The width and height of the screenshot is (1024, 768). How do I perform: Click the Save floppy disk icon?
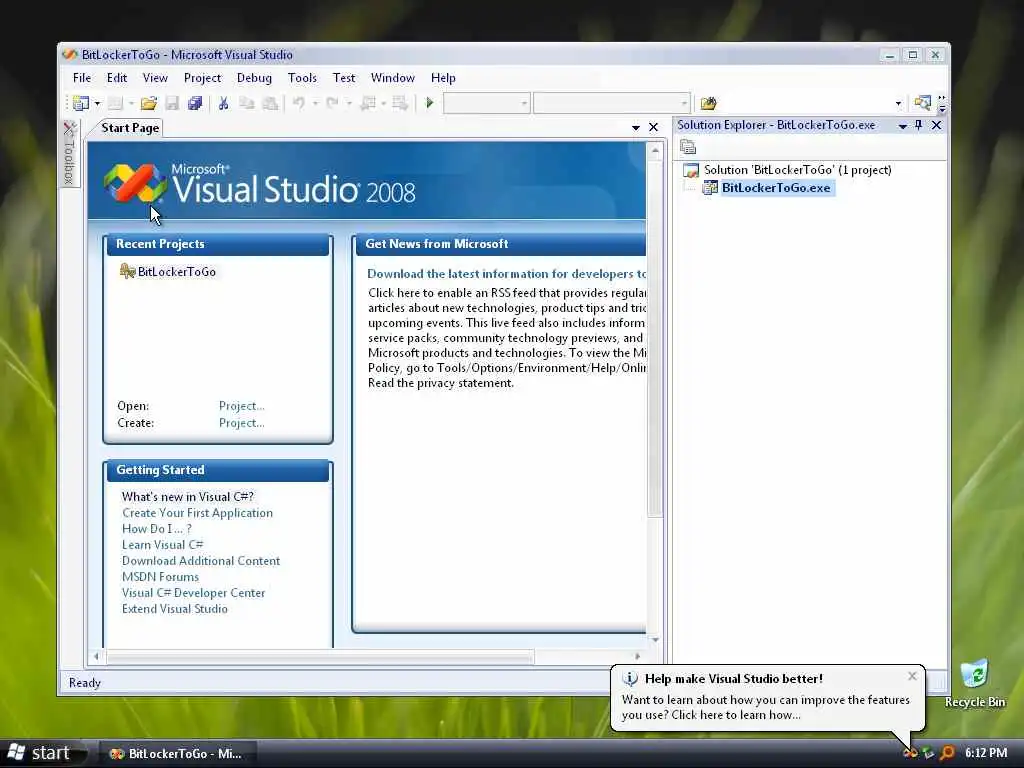coord(172,103)
